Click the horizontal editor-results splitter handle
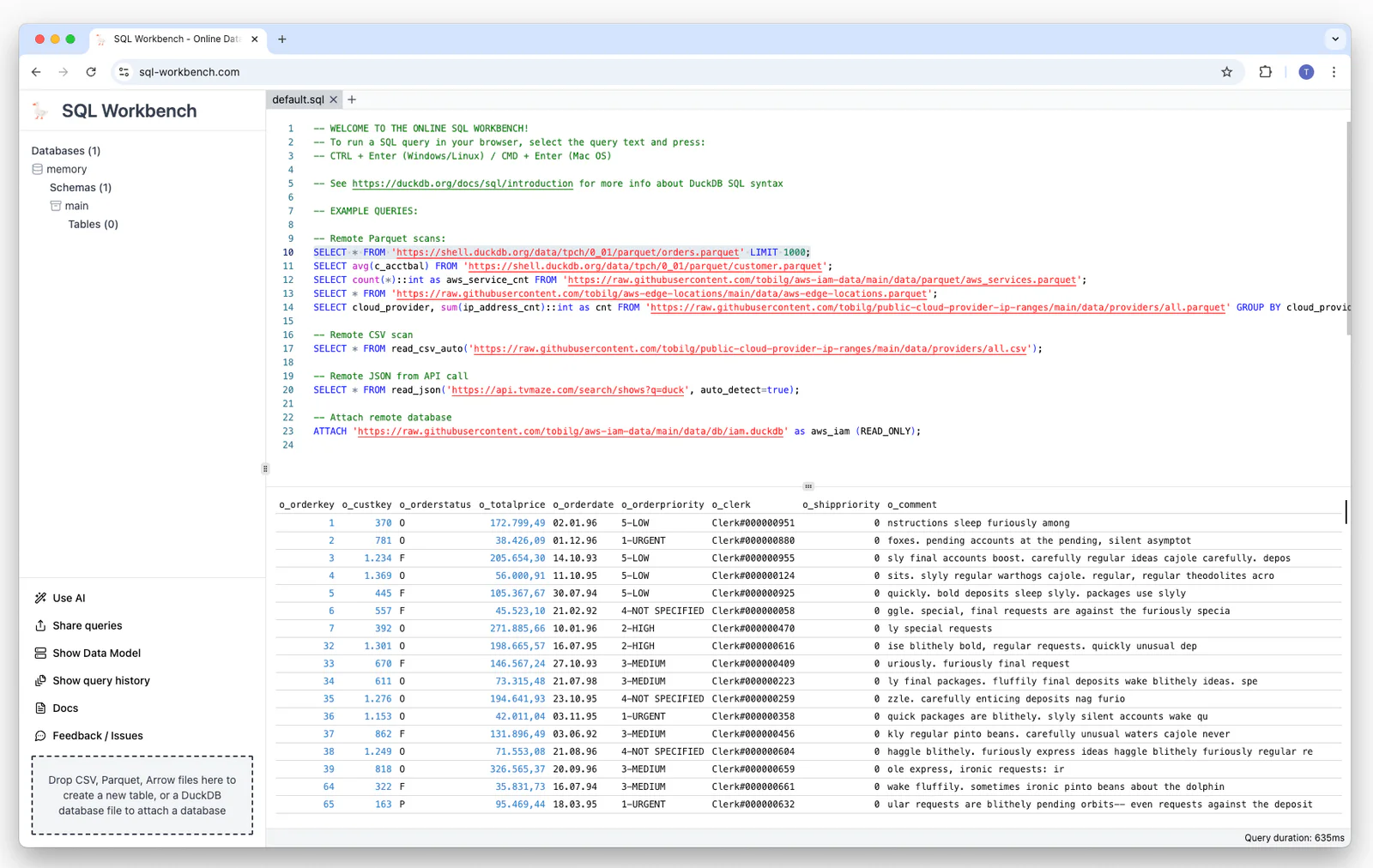The width and height of the screenshot is (1373, 868). click(x=808, y=486)
